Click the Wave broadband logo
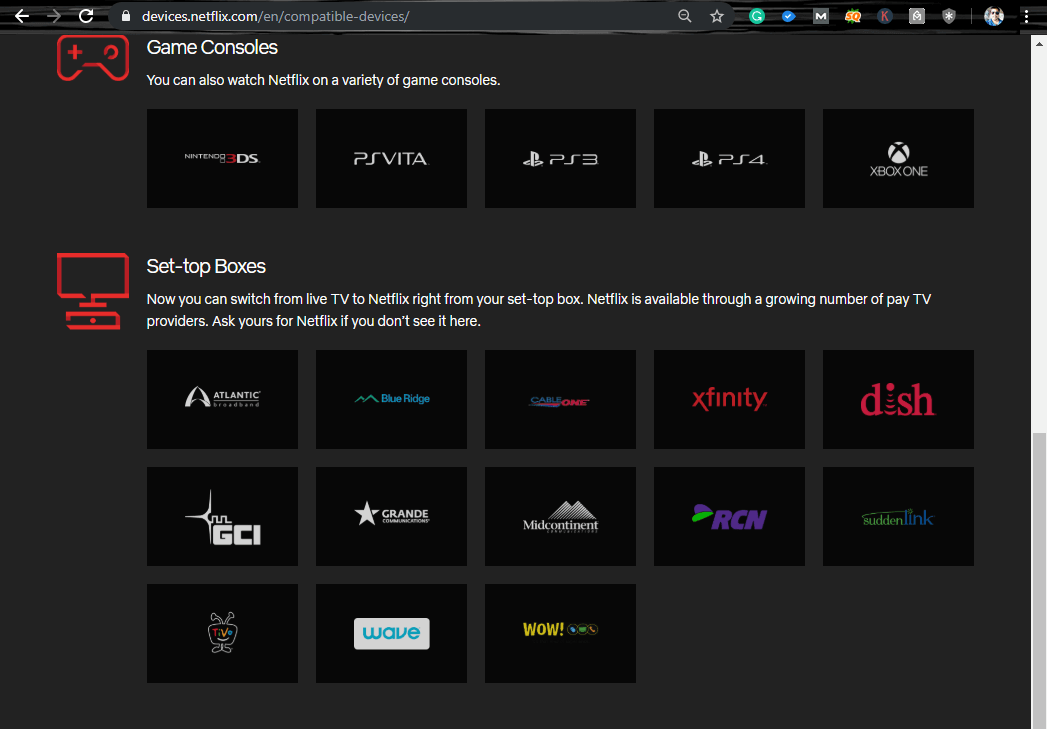The width and height of the screenshot is (1047, 729). tap(390, 633)
